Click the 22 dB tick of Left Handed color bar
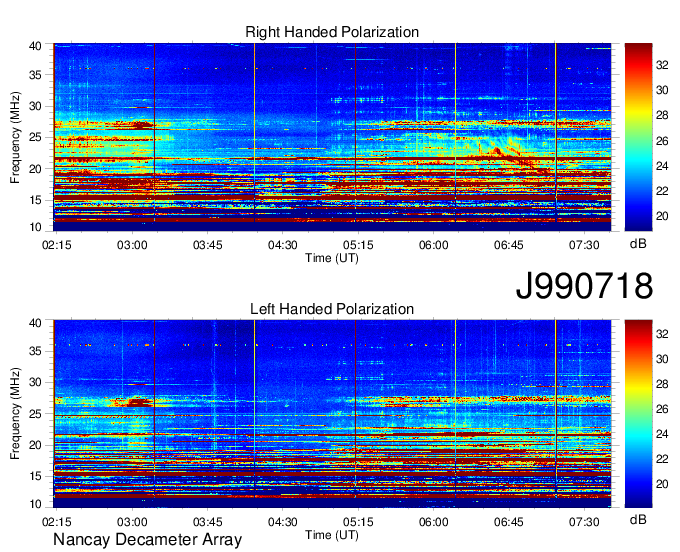This screenshot has height=552, width=680. pos(662,459)
